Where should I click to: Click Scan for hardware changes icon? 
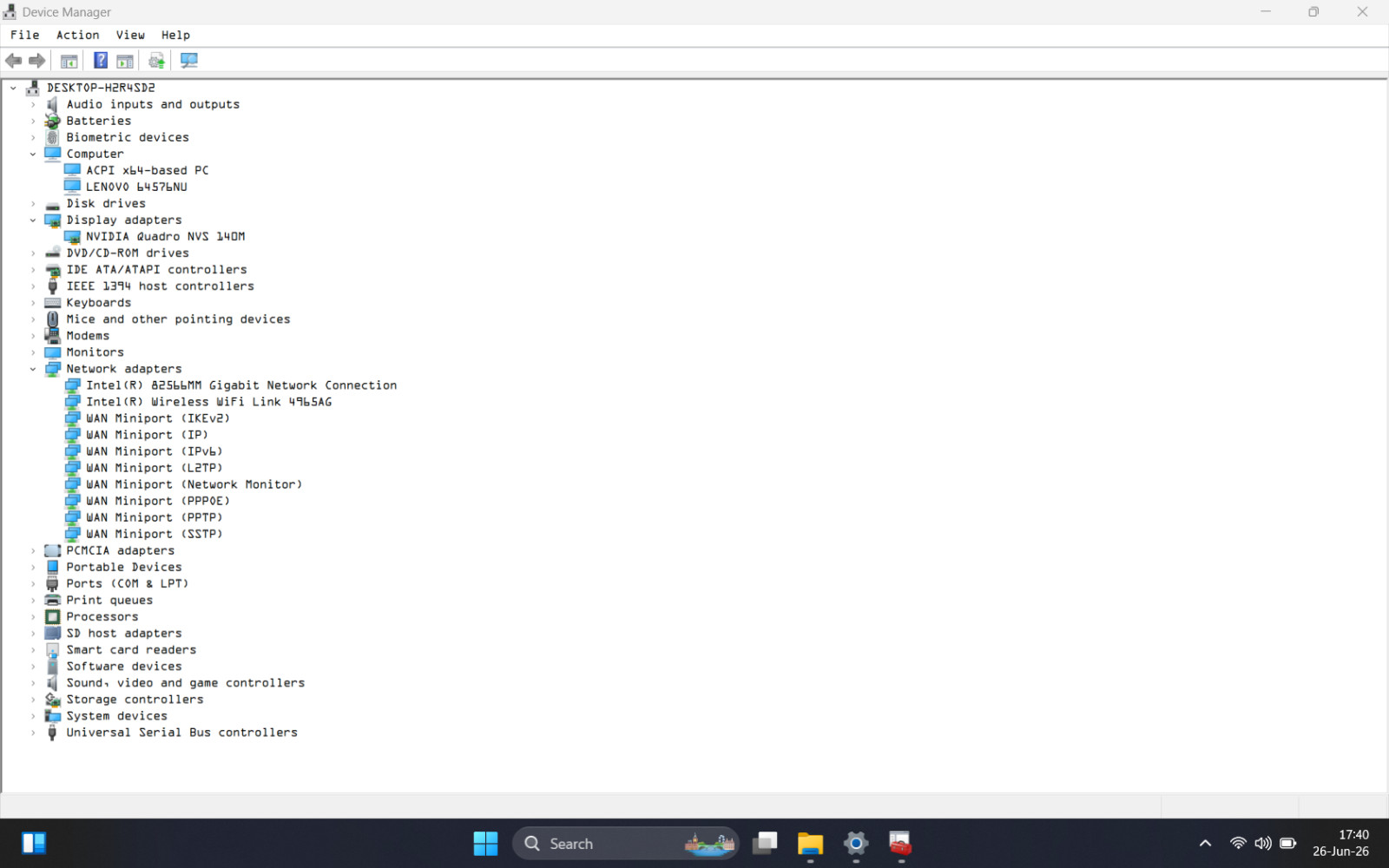[188, 61]
